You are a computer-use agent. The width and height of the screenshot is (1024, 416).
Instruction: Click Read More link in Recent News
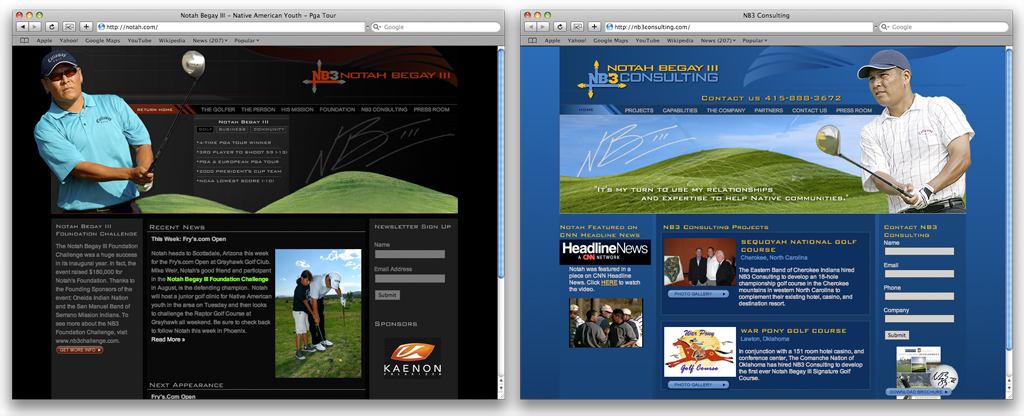point(168,340)
